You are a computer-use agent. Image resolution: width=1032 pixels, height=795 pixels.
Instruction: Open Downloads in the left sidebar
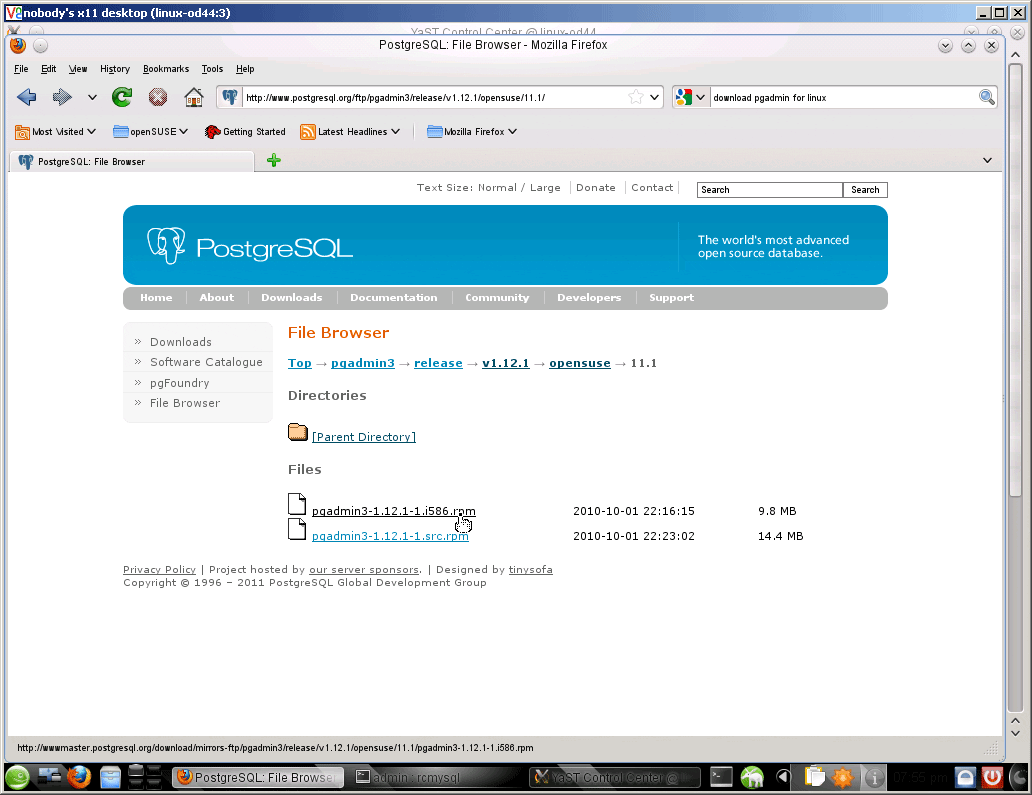[181, 342]
